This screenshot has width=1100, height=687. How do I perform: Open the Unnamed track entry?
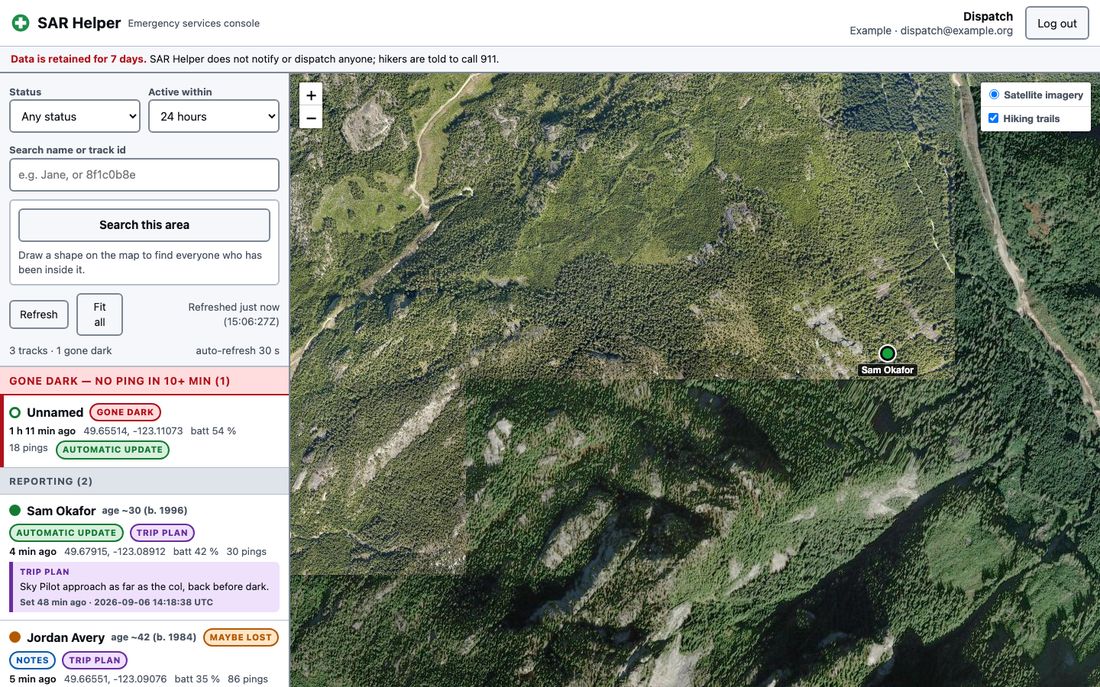(145, 431)
